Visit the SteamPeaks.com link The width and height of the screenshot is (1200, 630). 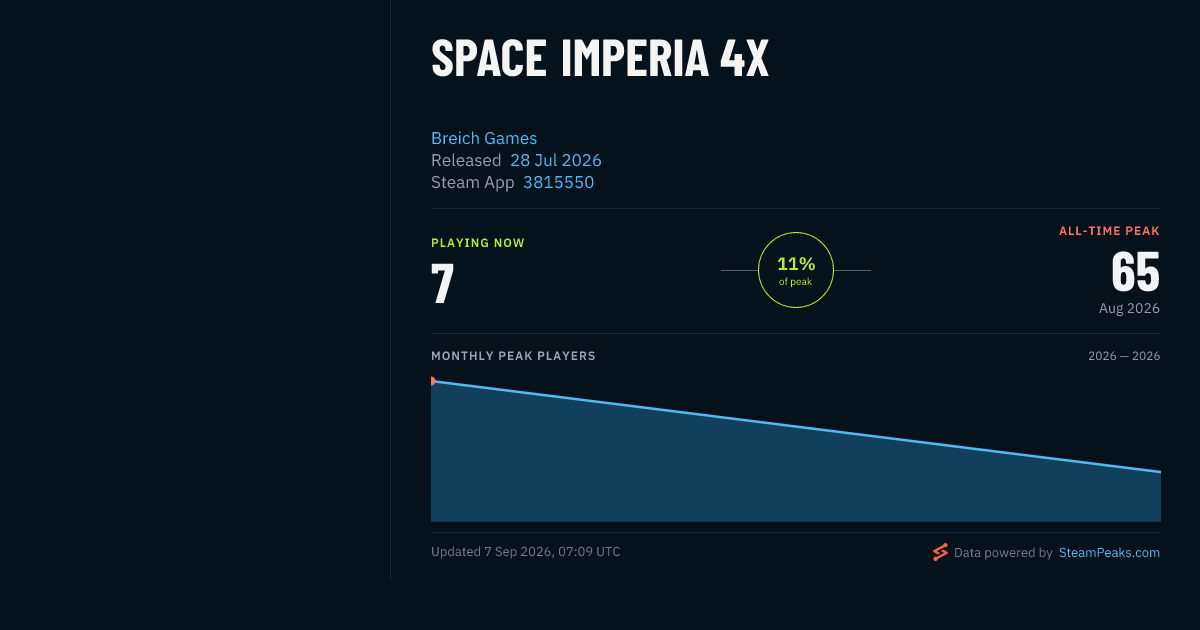pos(1109,552)
